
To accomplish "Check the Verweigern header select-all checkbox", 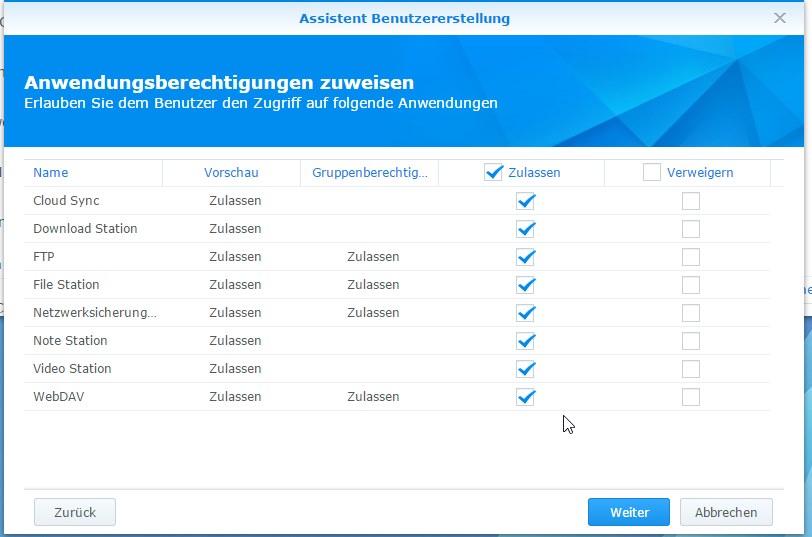I will click(652, 172).
